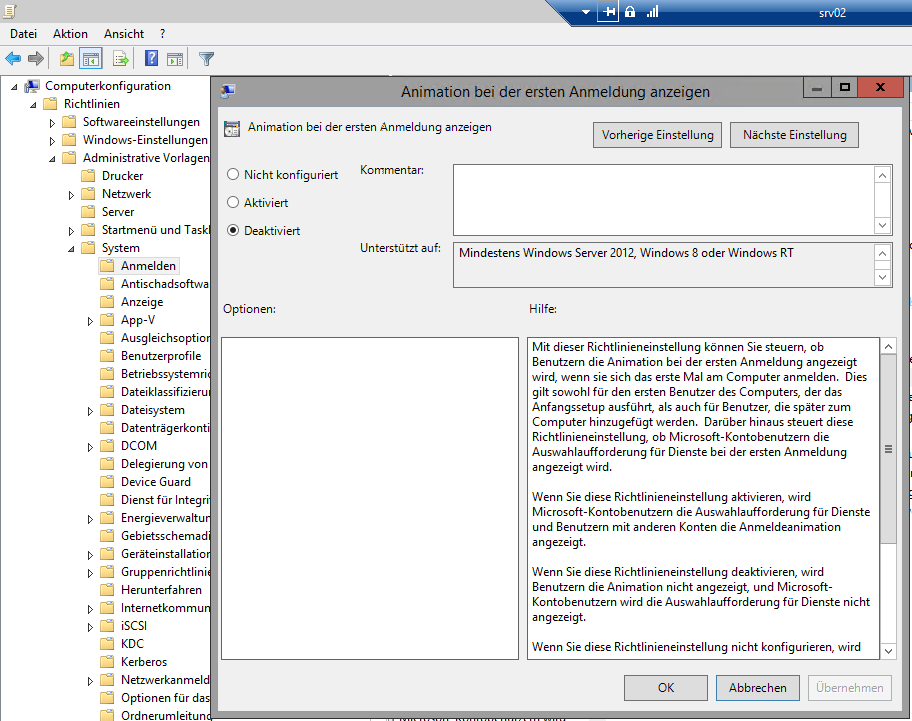
Task: Select the 'Aktiviert' option
Action: click(233, 202)
